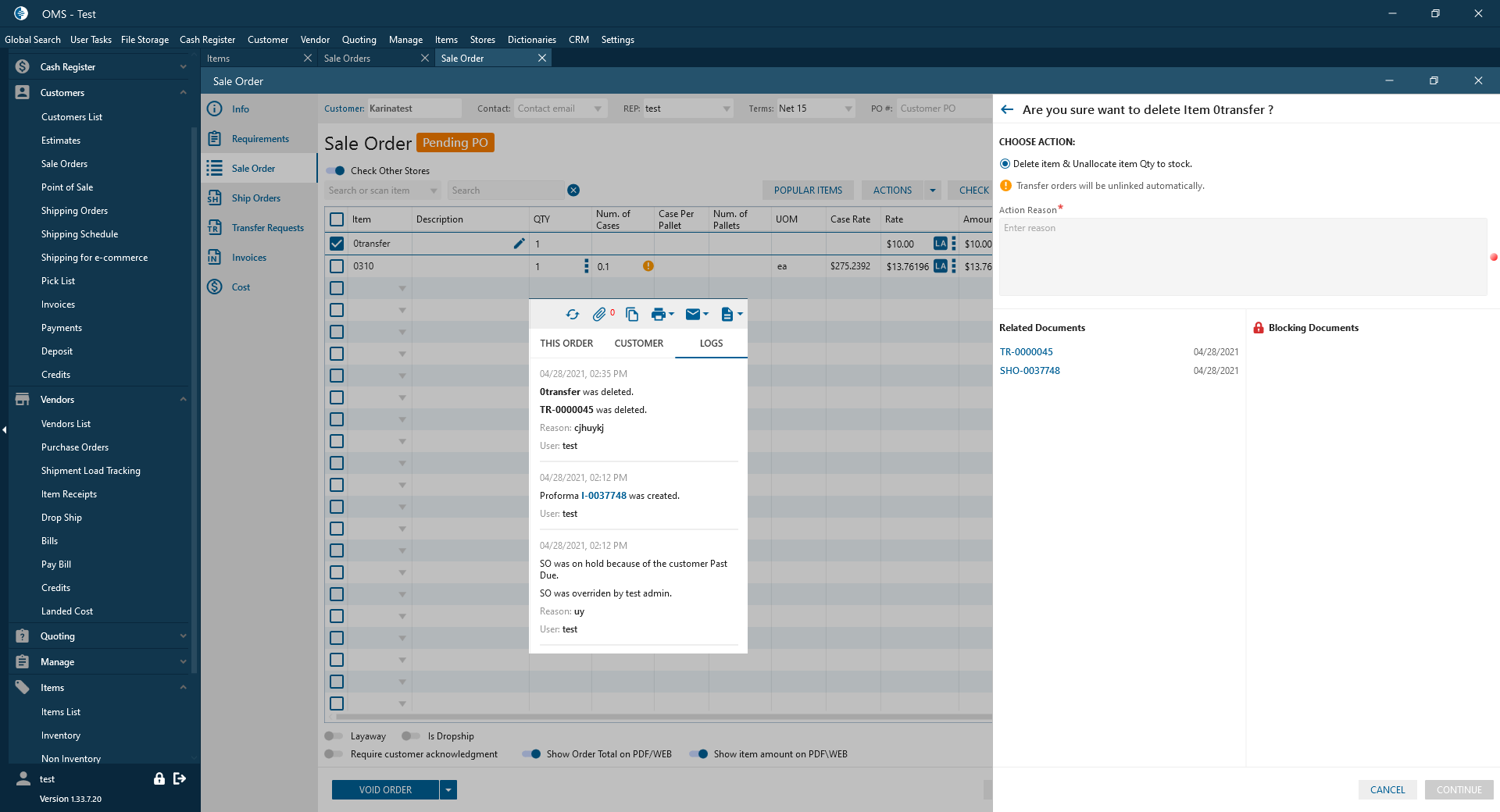The image size is (1500, 812).
Task: Click the LA badge on 0310 row
Action: (941, 266)
